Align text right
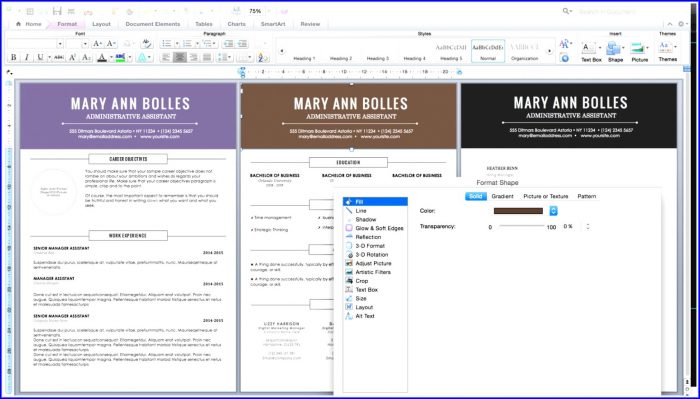Image resolution: width=700 pixels, height=399 pixels. (193, 57)
